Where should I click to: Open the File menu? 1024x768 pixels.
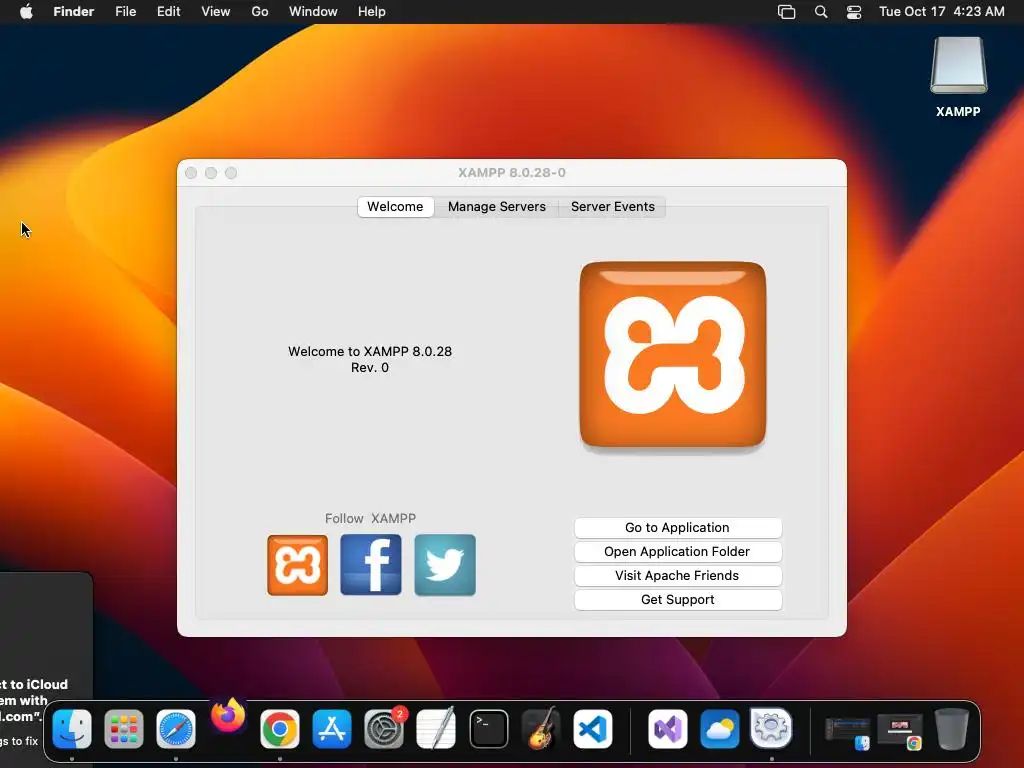pyautogui.click(x=125, y=12)
